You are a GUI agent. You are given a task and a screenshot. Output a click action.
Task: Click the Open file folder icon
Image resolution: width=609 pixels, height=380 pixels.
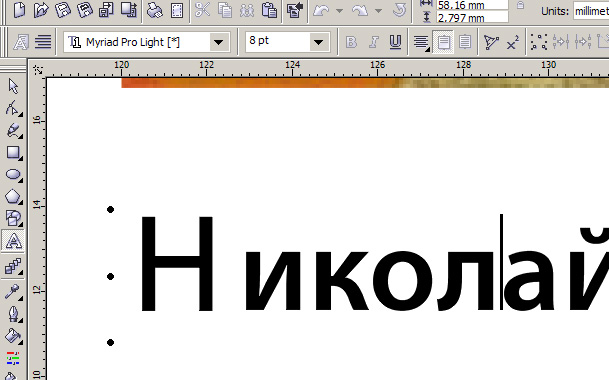pyautogui.click(x=41, y=9)
